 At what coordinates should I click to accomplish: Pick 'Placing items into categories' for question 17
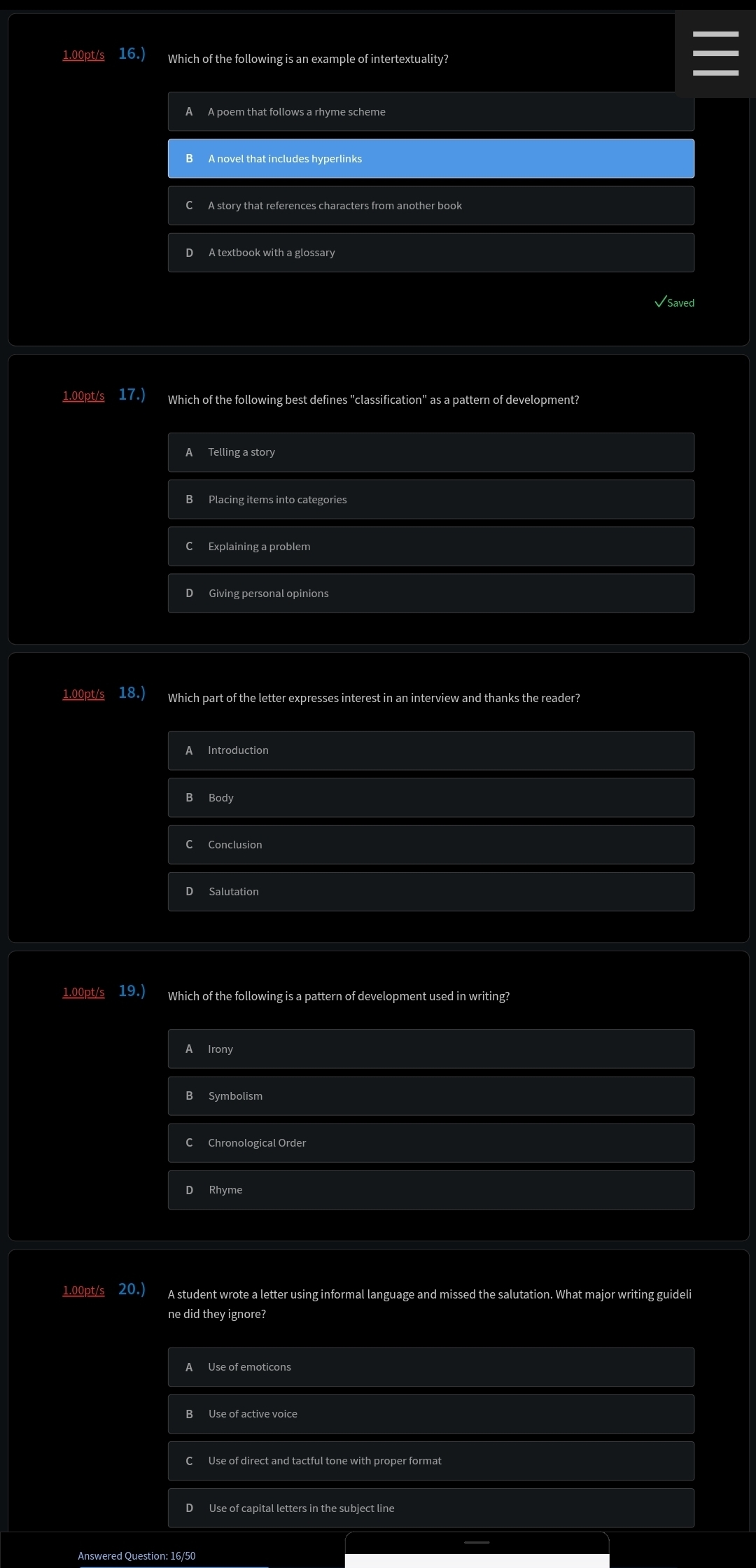[x=431, y=499]
